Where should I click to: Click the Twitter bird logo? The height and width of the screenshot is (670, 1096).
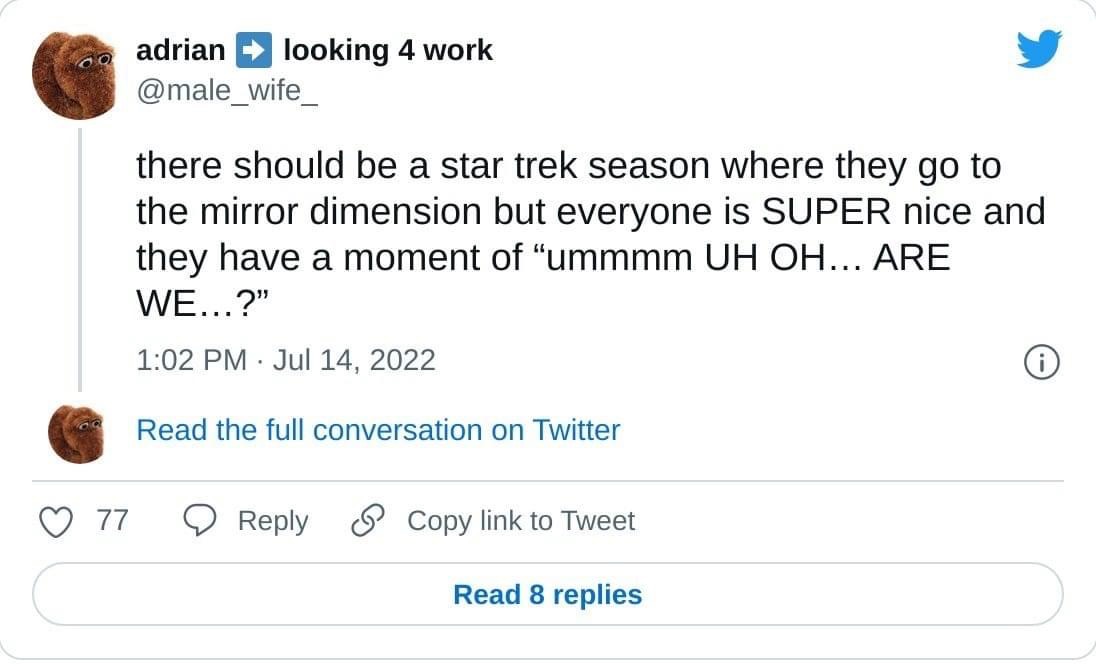(x=1039, y=48)
